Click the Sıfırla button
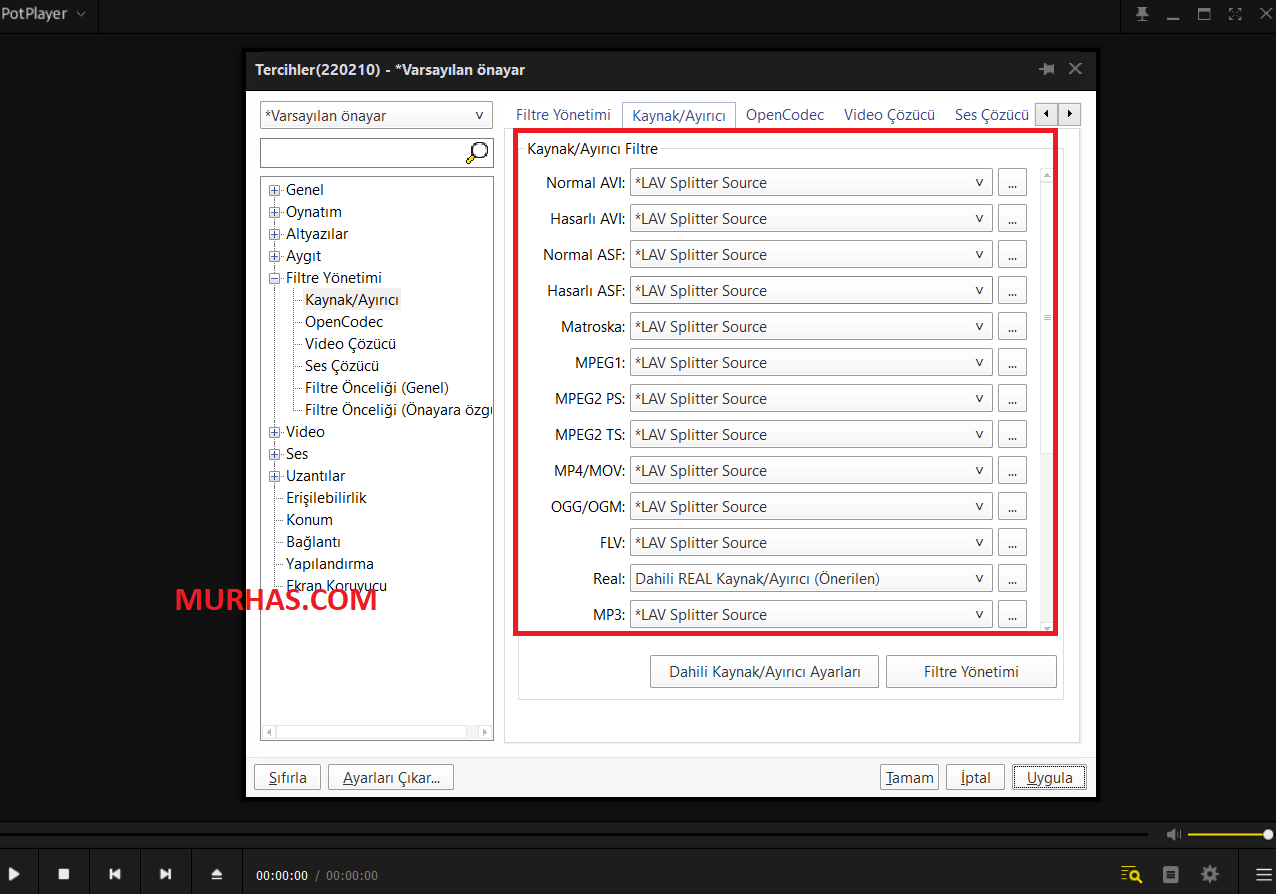This screenshot has width=1276, height=894. pos(287,777)
